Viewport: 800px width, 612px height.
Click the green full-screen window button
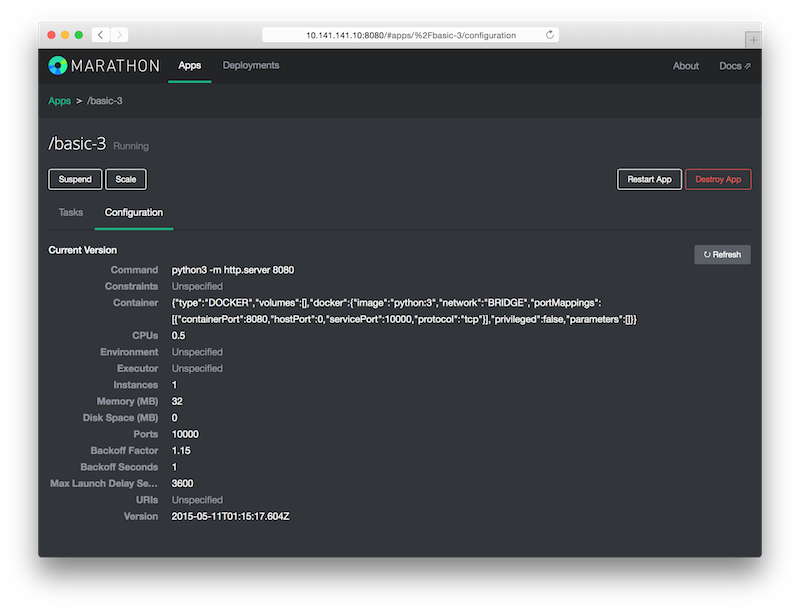79,35
